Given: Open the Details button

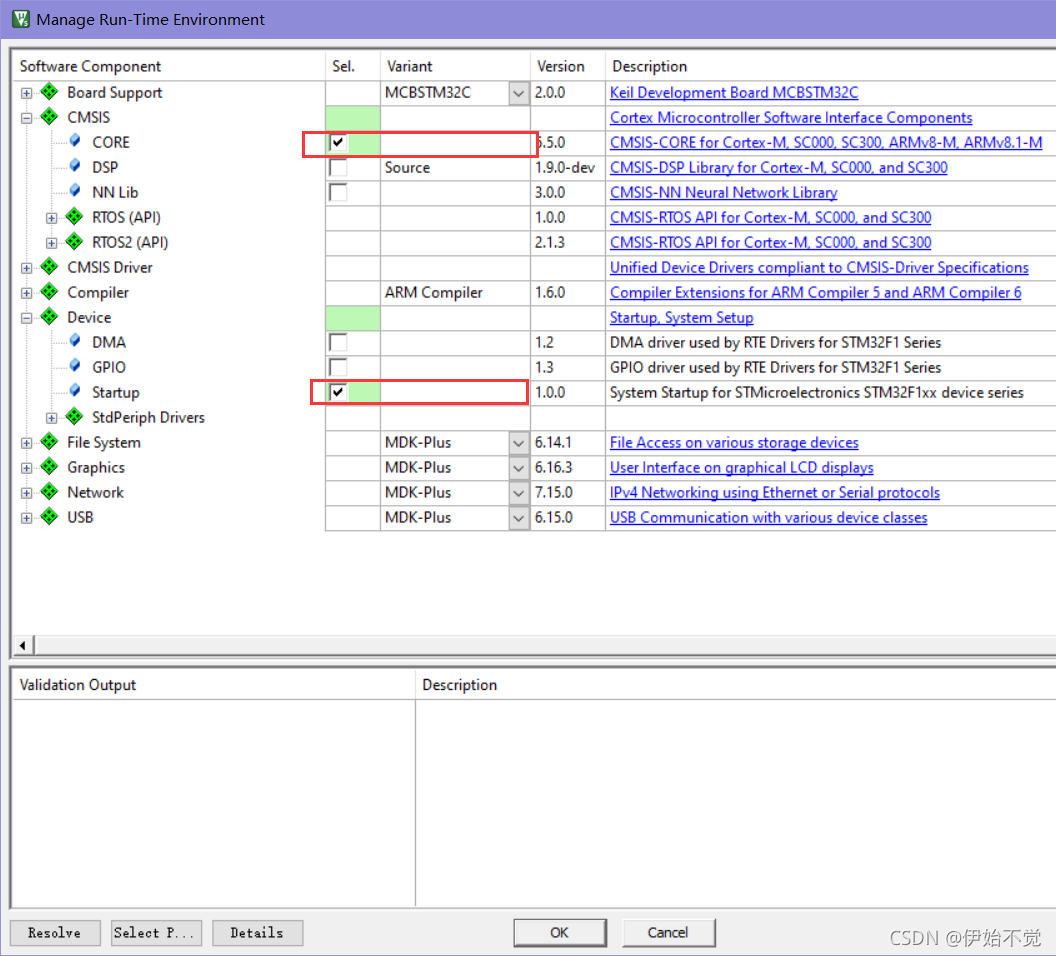Looking at the screenshot, I should click(257, 932).
